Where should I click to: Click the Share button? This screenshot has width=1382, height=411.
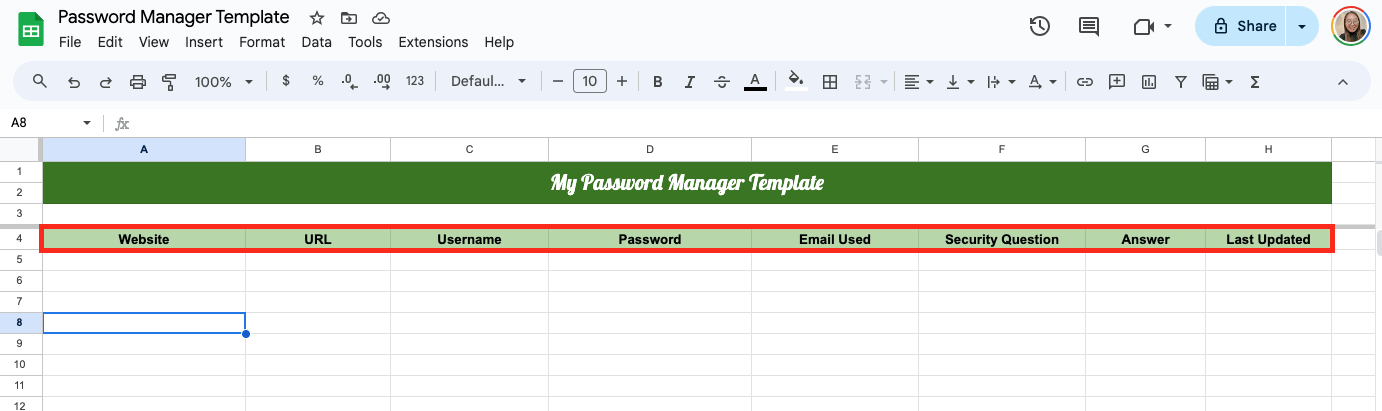(1244, 27)
